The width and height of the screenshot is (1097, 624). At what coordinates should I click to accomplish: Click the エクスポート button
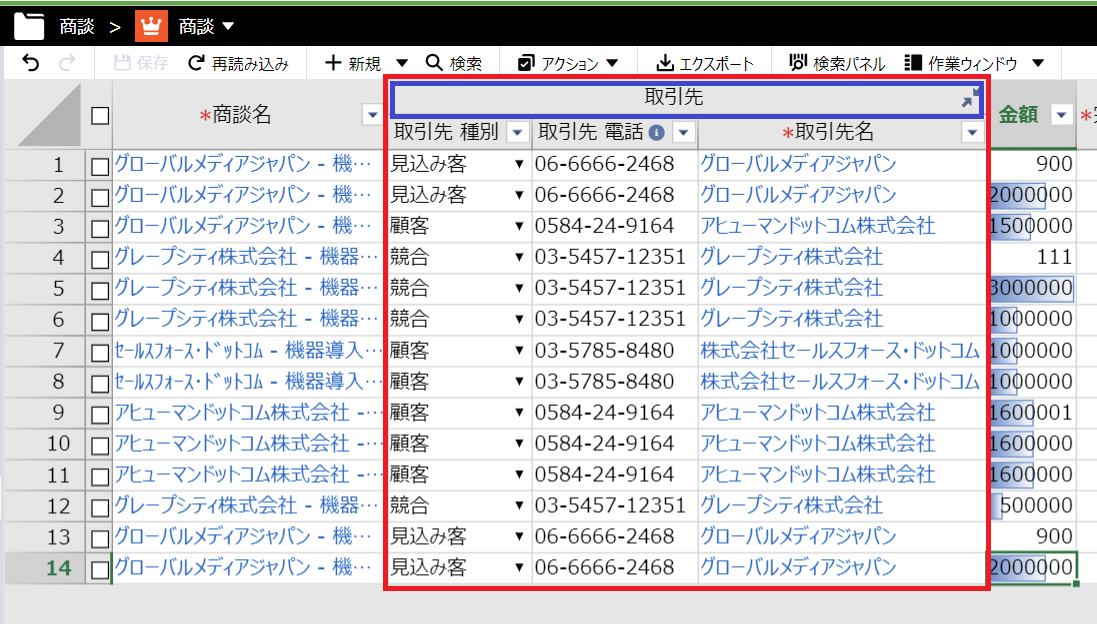[705, 64]
